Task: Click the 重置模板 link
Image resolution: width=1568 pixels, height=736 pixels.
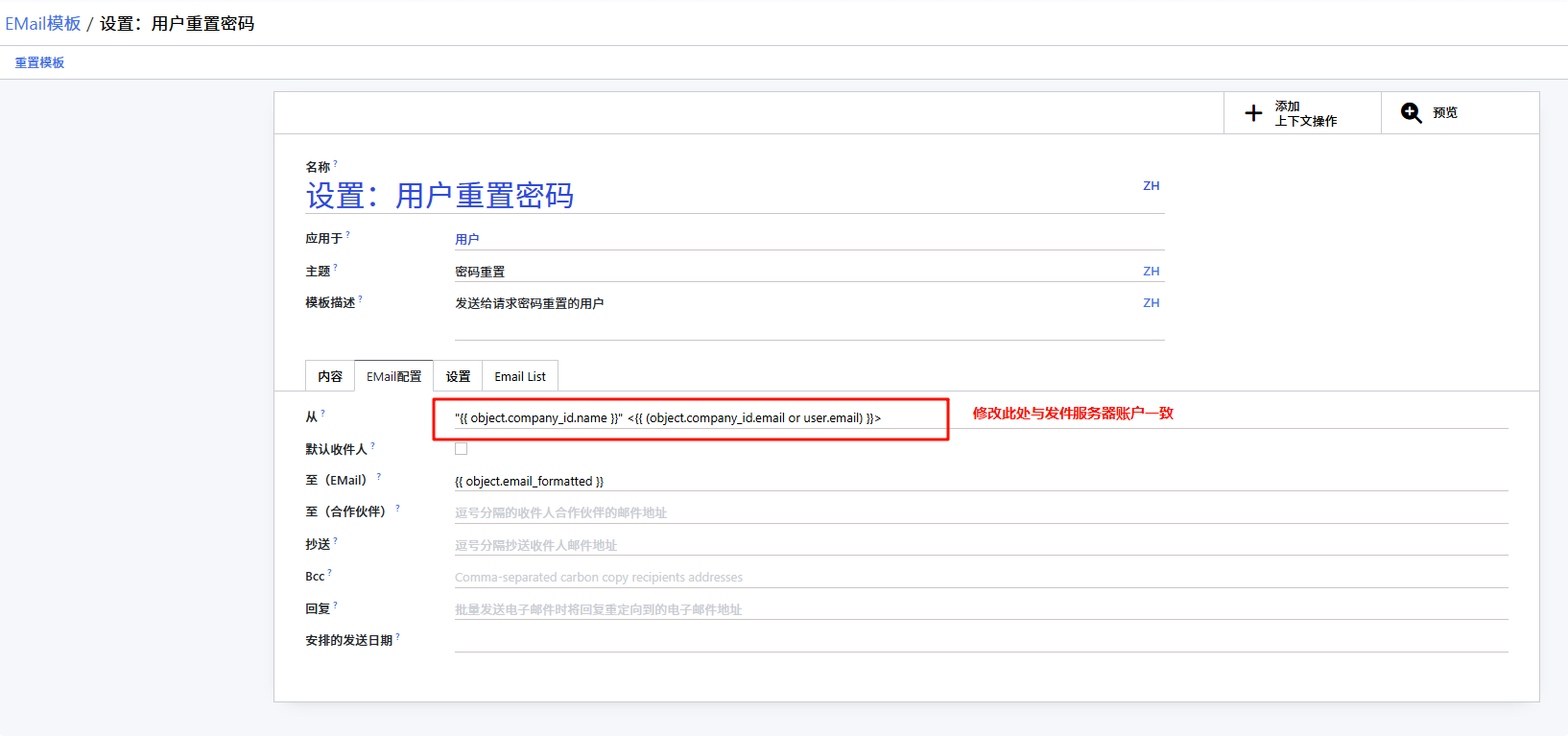Action: click(x=39, y=62)
